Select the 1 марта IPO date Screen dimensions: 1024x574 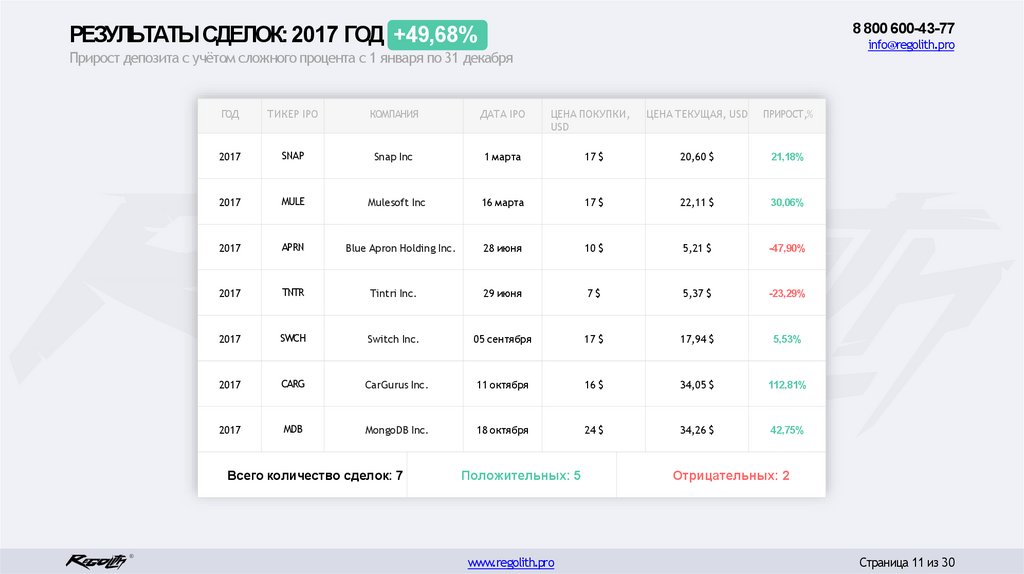[502, 157]
